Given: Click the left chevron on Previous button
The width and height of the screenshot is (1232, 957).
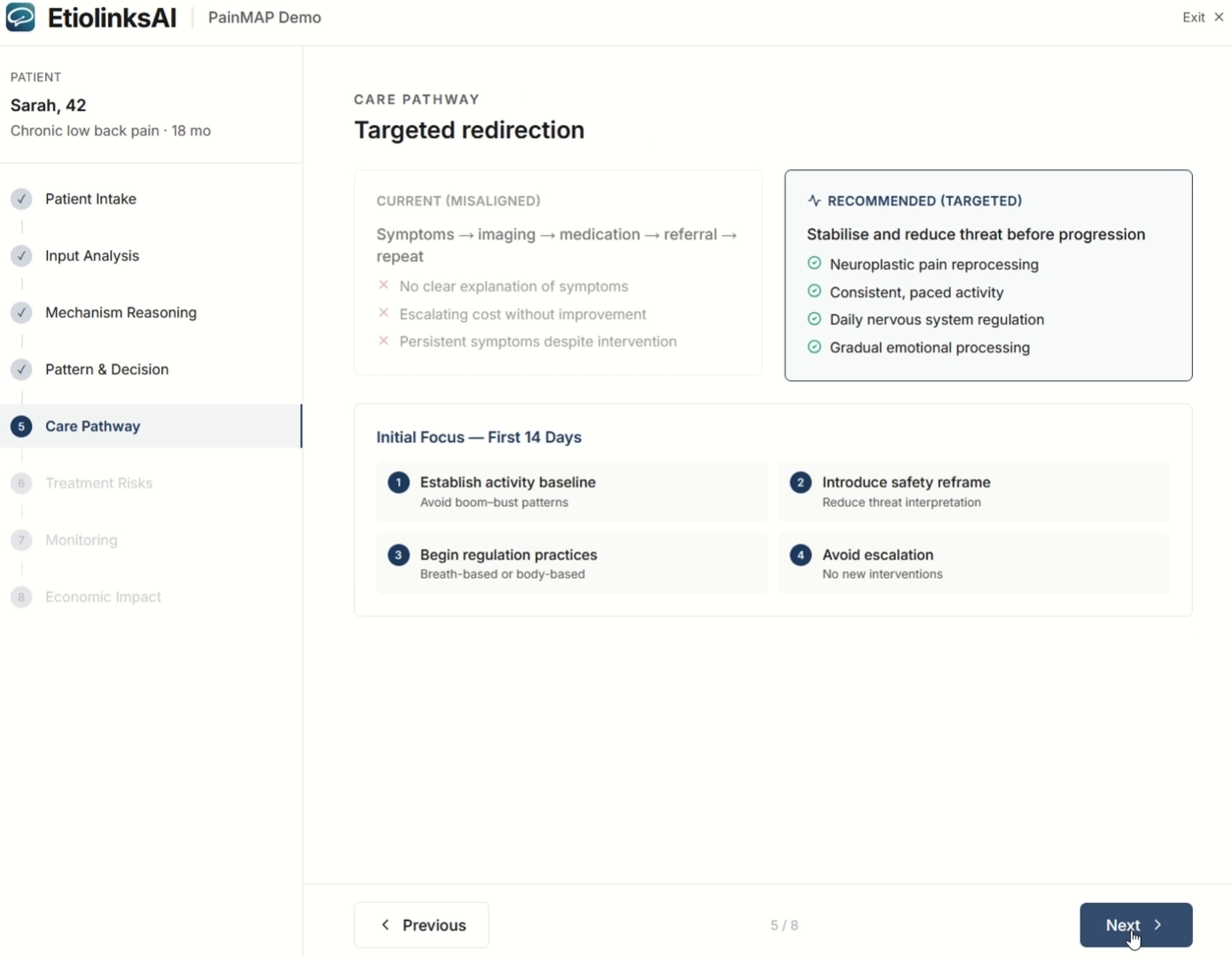Looking at the screenshot, I should point(386,925).
